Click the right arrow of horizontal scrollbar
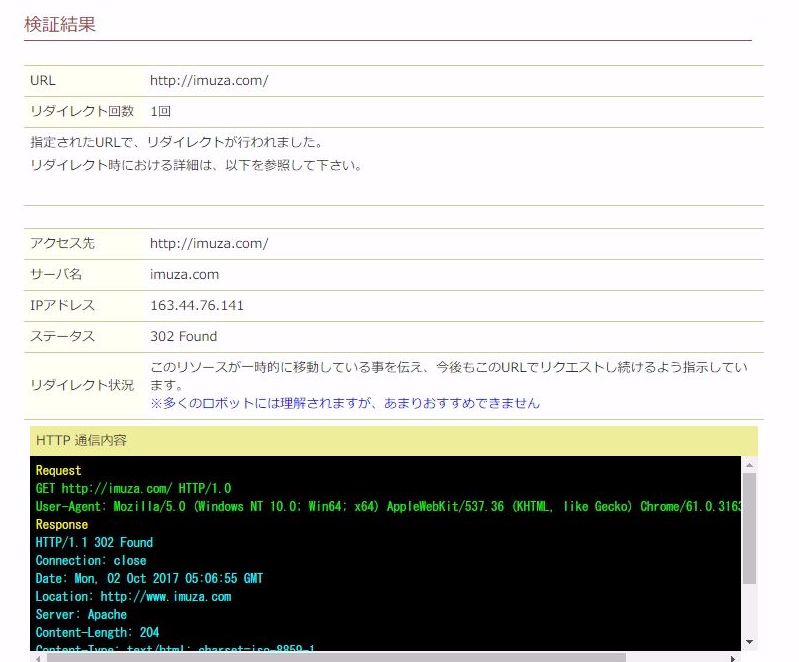This screenshot has width=799, height=662. tap(733, 658)
